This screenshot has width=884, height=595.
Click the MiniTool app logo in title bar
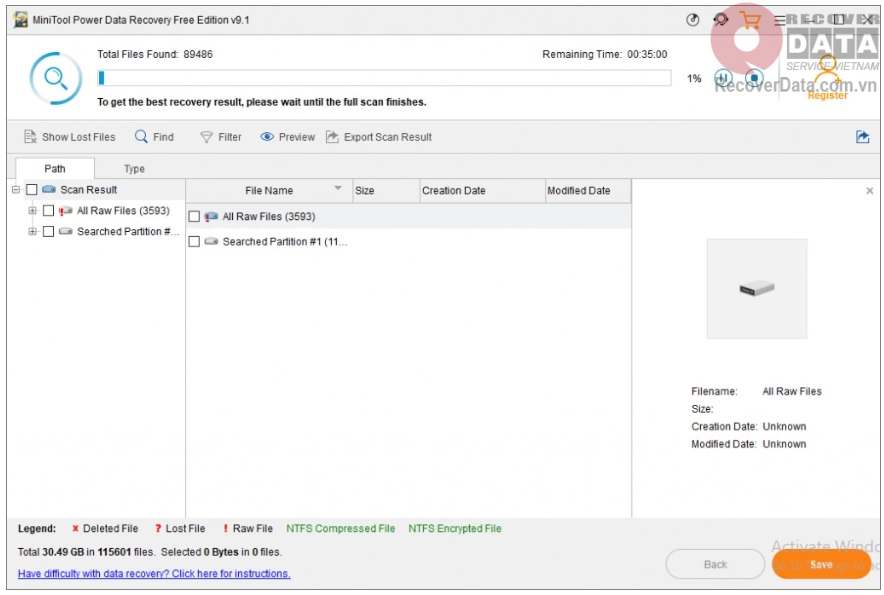click(x=21, y=20)
